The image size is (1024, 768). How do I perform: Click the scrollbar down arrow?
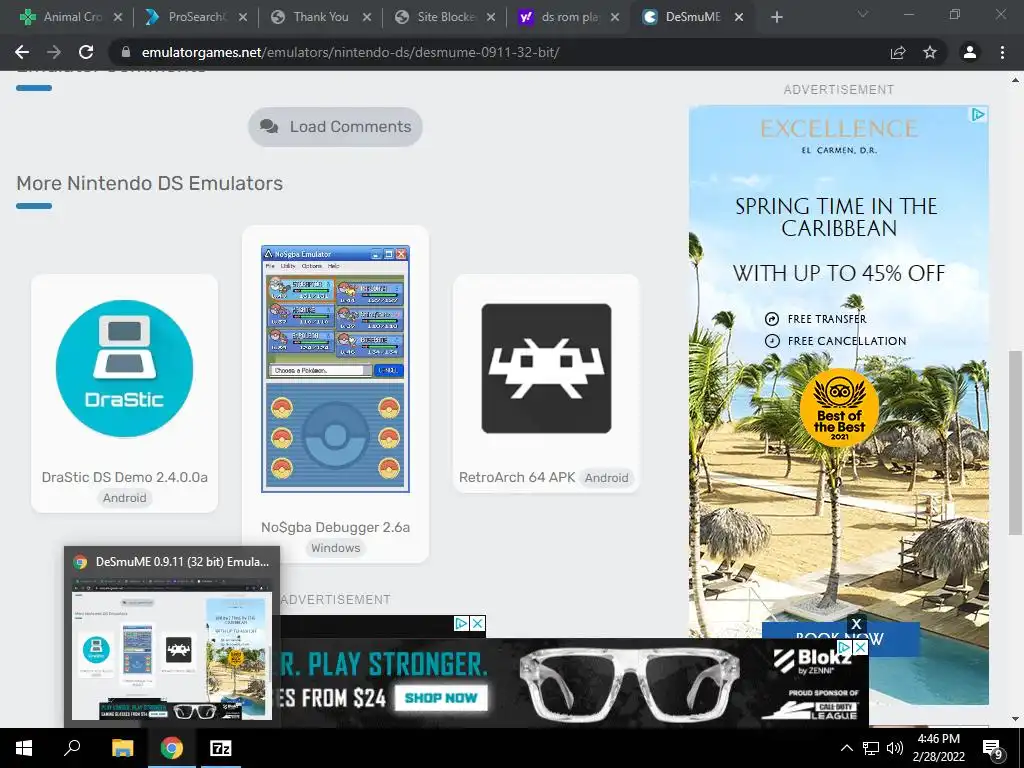point(1015,719)
